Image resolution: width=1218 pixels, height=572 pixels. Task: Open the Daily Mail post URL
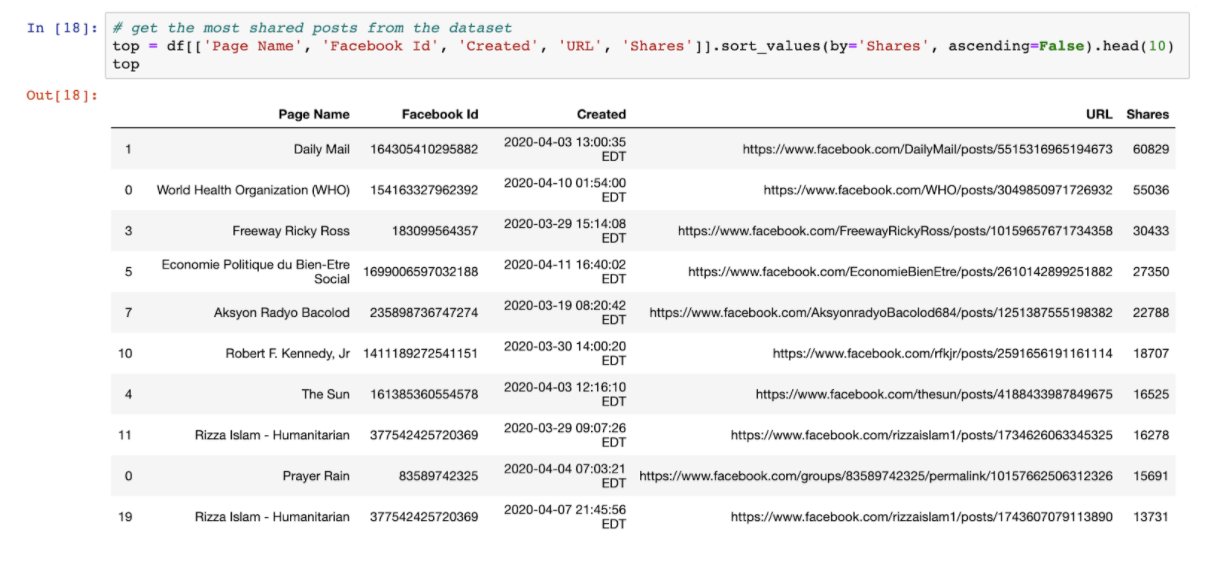pyautogui.click(x=927, y=149)
